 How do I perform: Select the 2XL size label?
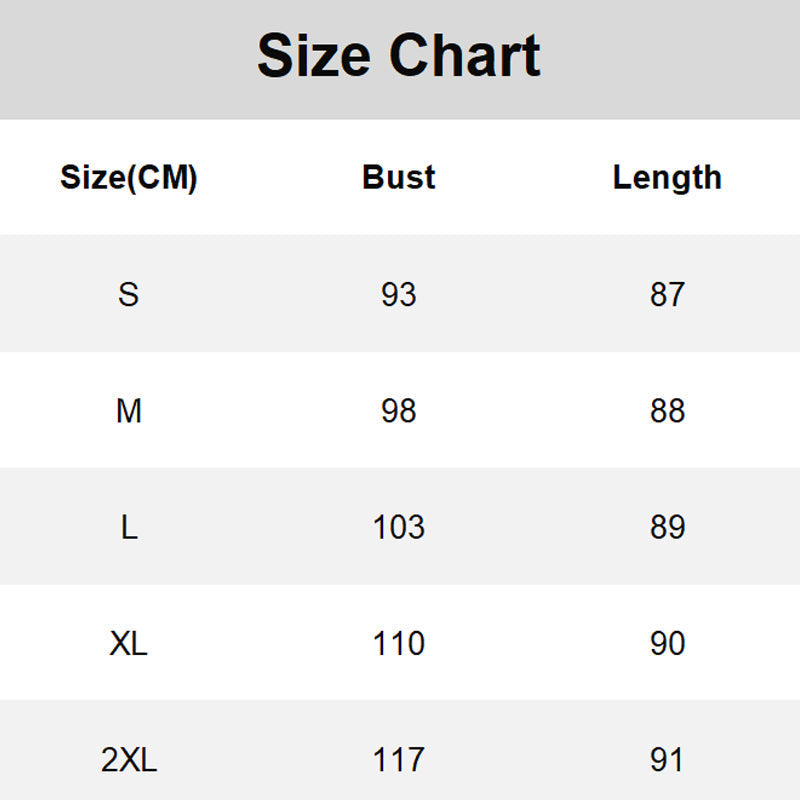pyautogui.click(x=129, y=761)
